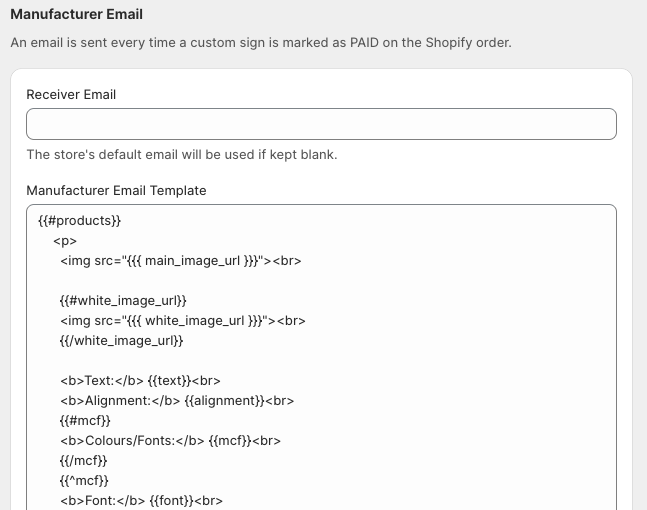Click the Receiver Email field label
This screenshot has height=510, width=647.
(71, 94)
